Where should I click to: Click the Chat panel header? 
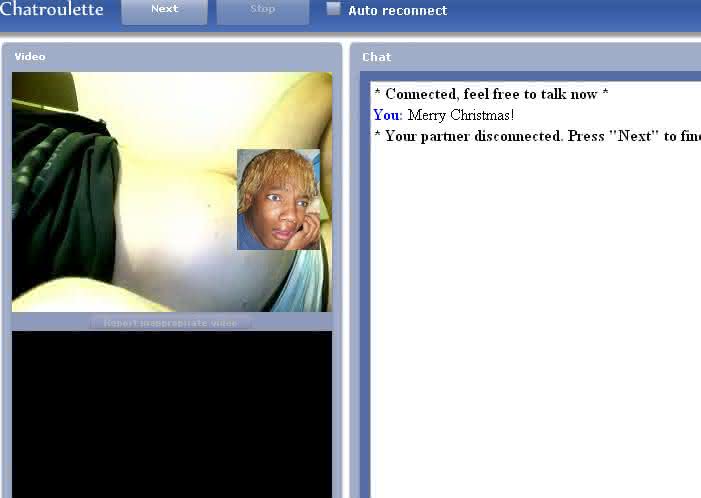[x=376, y=57]
